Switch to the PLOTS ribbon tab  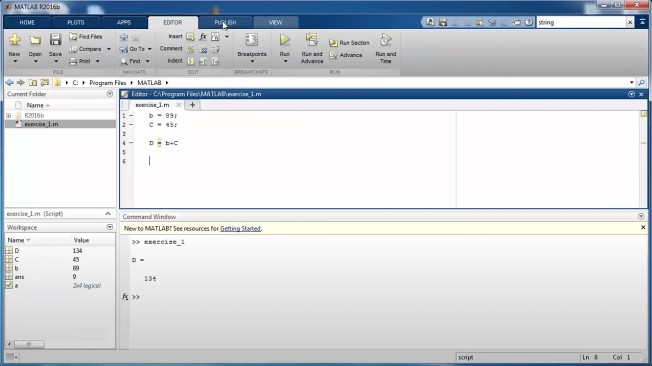coord(76,22)
